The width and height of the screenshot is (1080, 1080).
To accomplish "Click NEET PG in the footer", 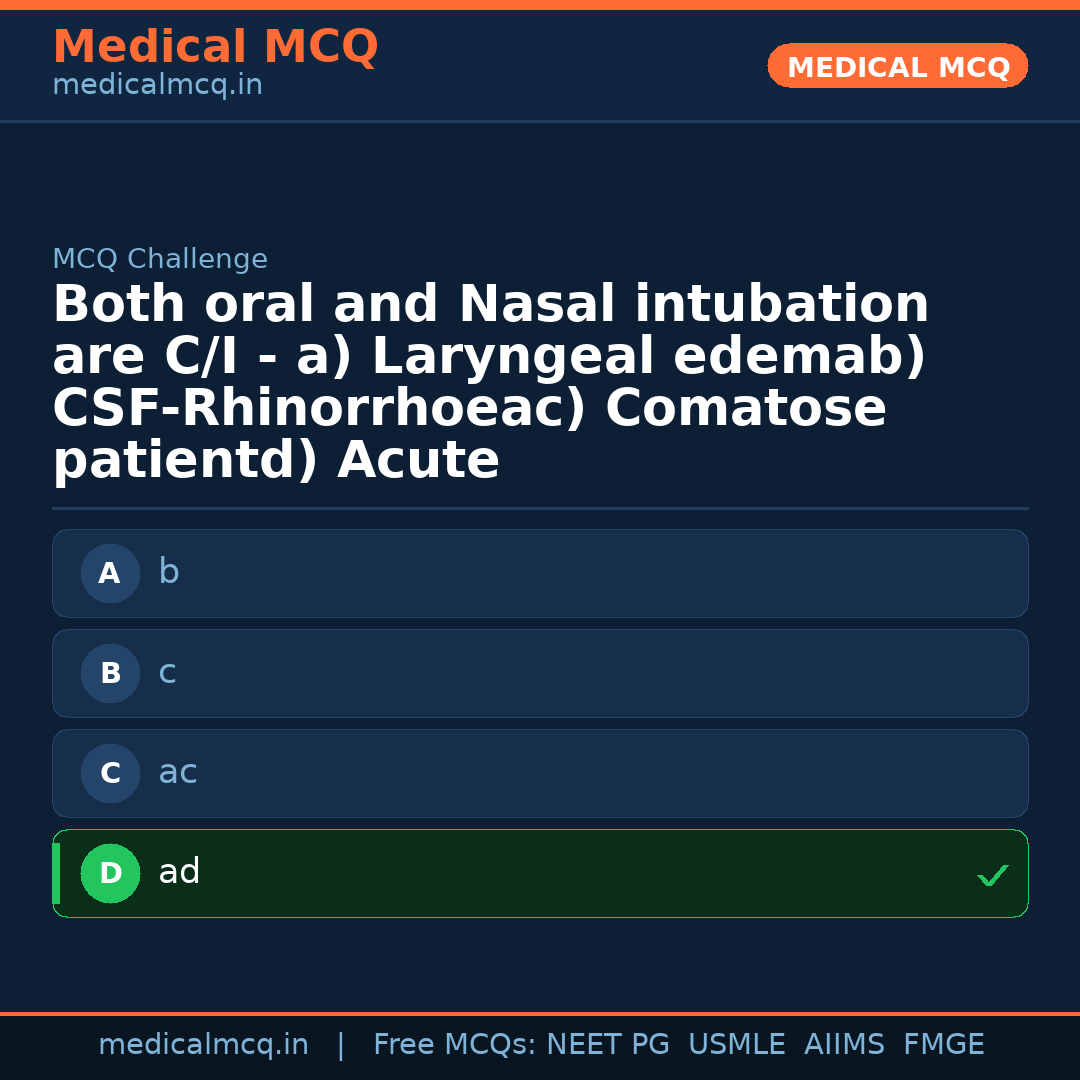I will pyautogui.click(x=608, y=1045).
